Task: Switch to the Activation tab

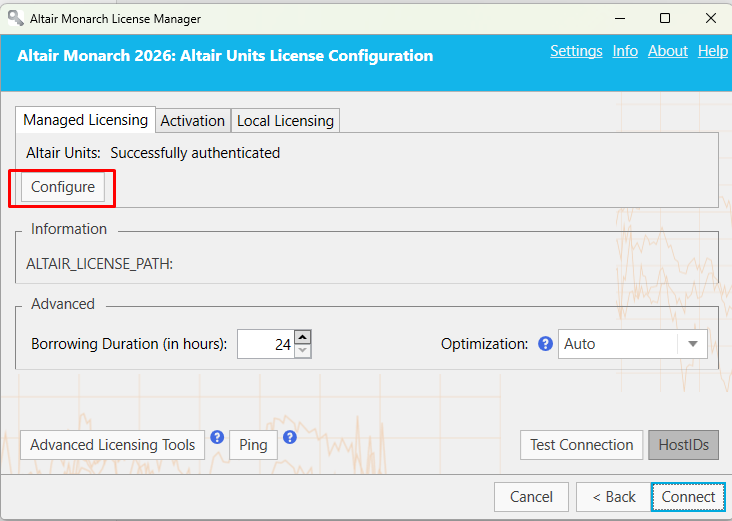Action: (x=193, y=121)
